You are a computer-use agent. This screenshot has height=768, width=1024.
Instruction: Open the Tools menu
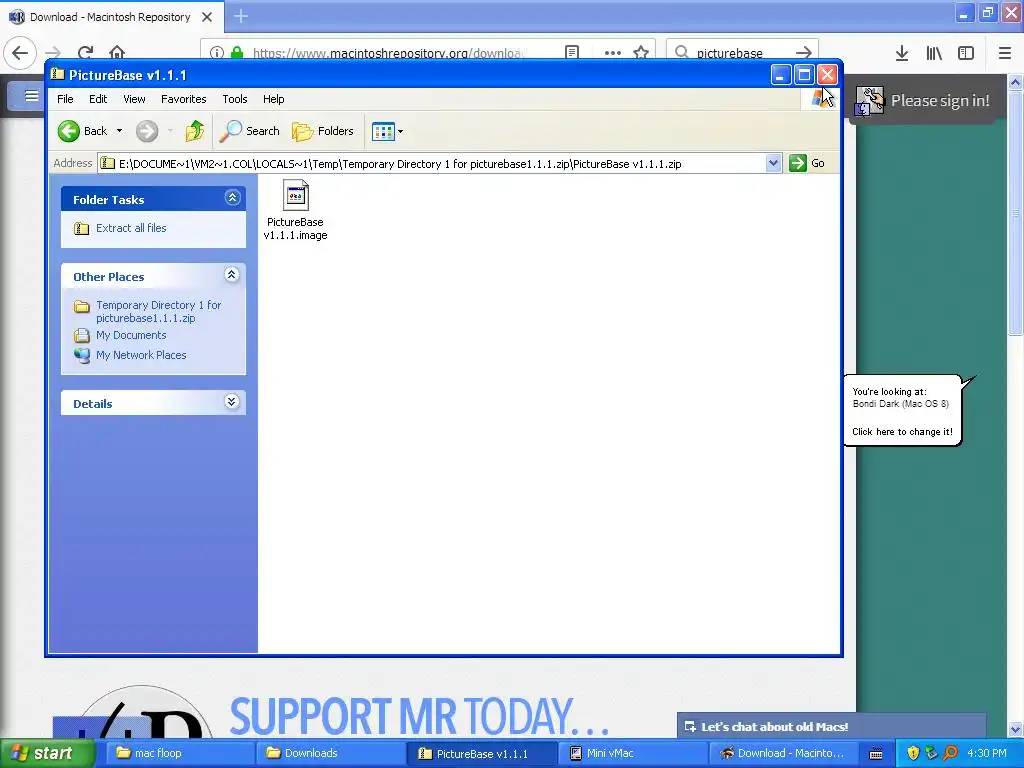(x=234, y=99)
